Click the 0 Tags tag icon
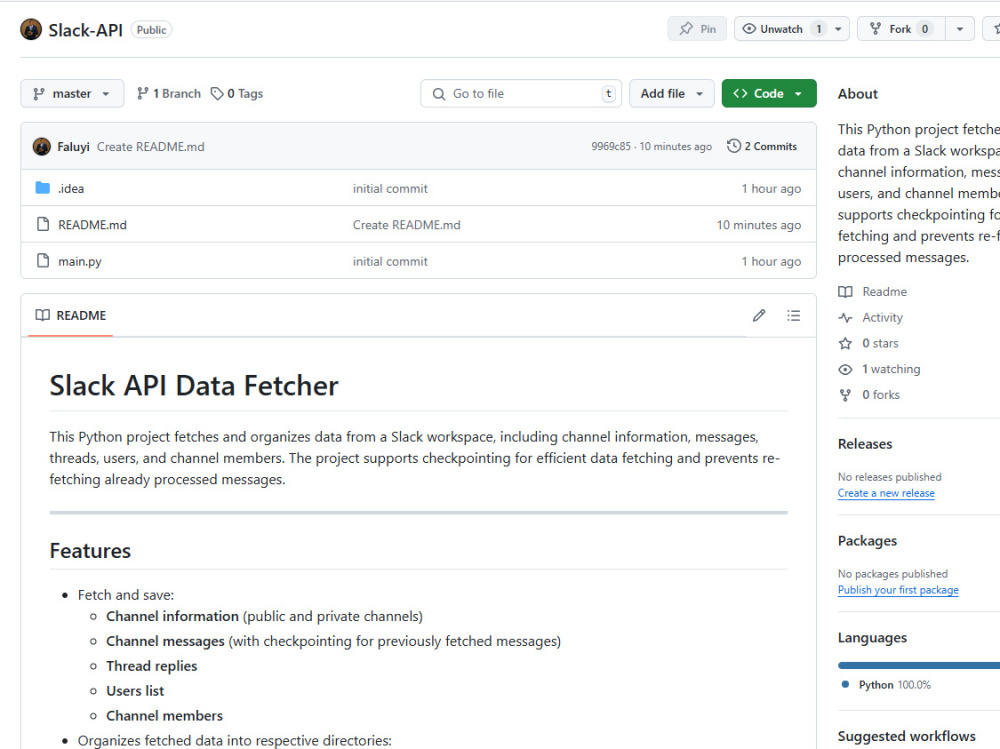 (217, 94)
